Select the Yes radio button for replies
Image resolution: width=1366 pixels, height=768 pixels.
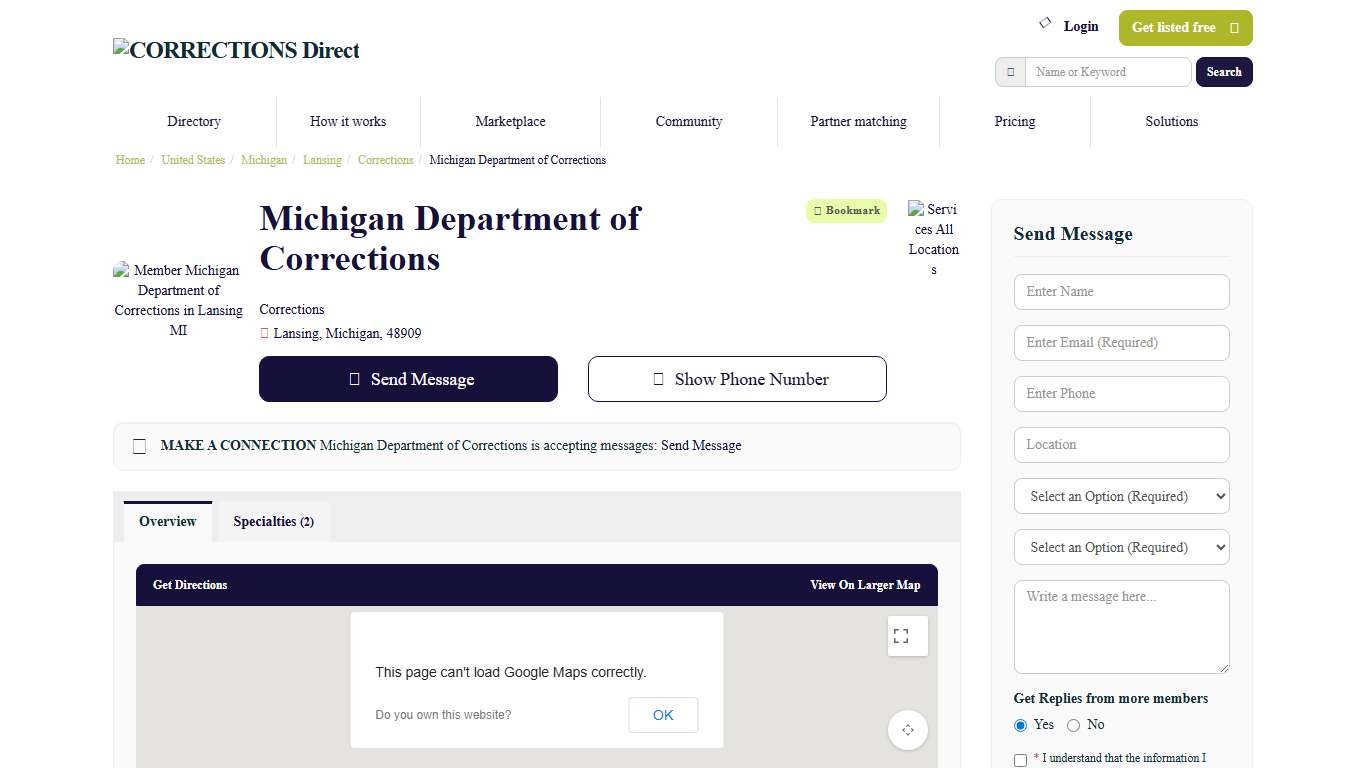pos(1020,725)
